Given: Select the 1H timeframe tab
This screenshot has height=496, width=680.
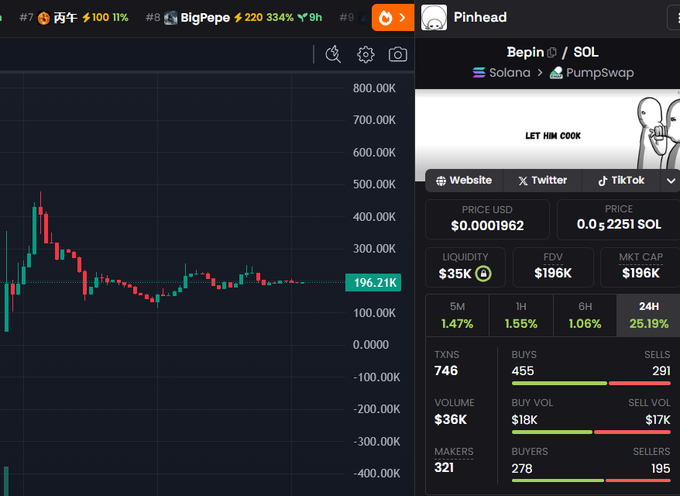Looking at the screenshot, I should [x=521, y=315].
